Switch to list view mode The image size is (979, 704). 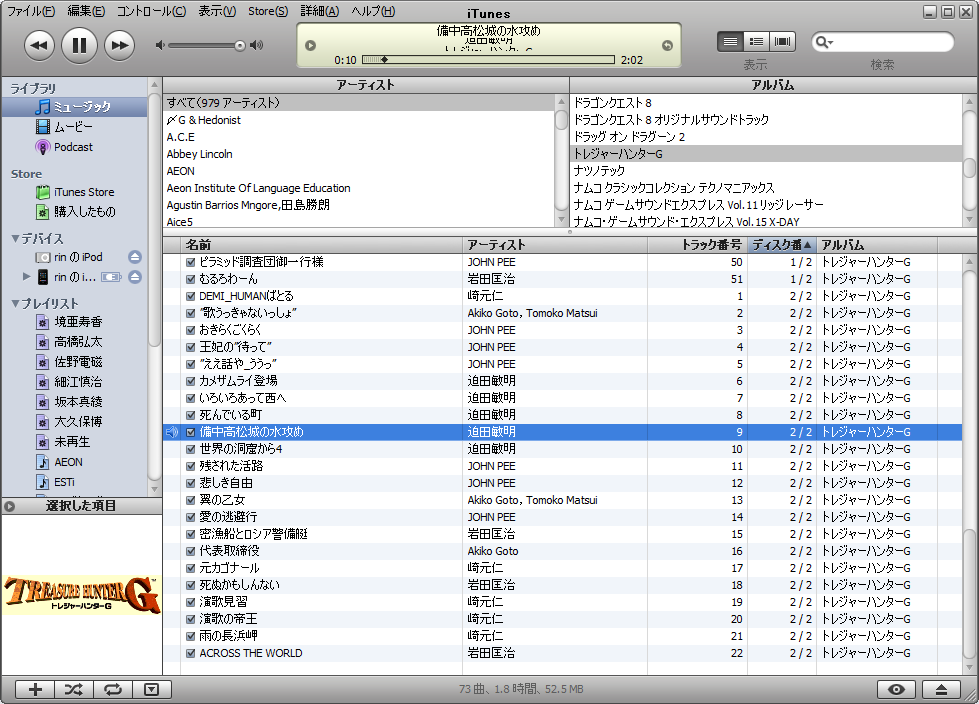[730, 42]
